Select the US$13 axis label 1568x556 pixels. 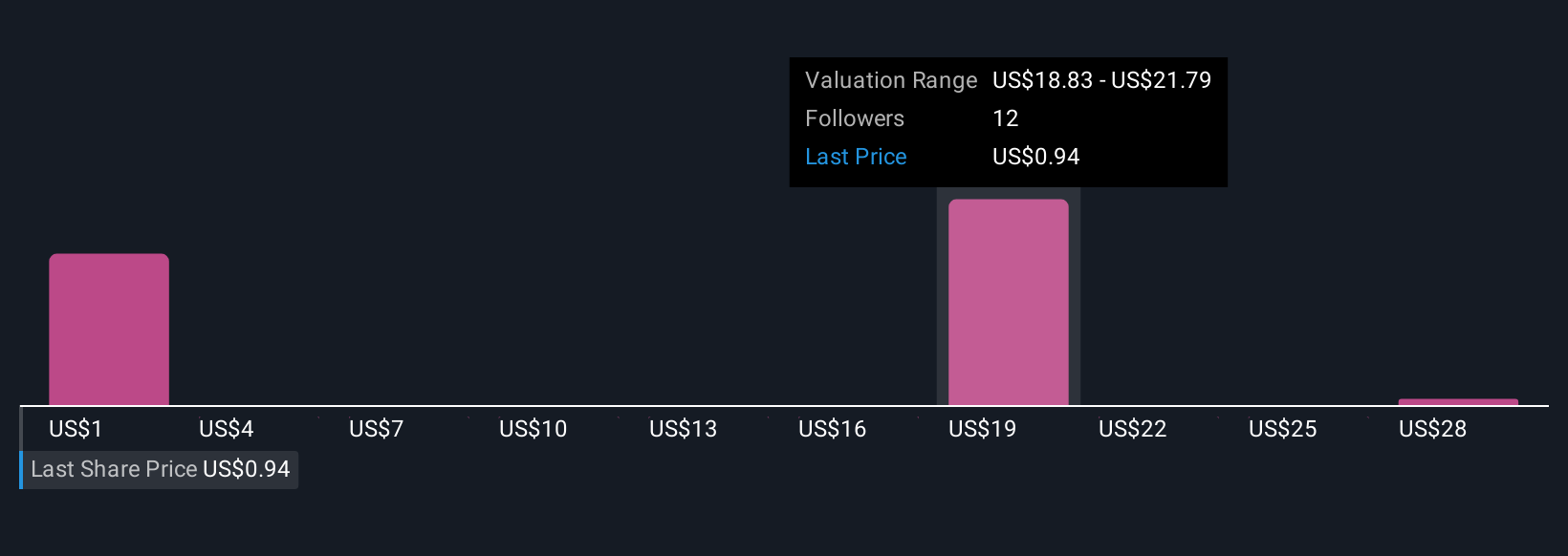click(x=684, y=429)
